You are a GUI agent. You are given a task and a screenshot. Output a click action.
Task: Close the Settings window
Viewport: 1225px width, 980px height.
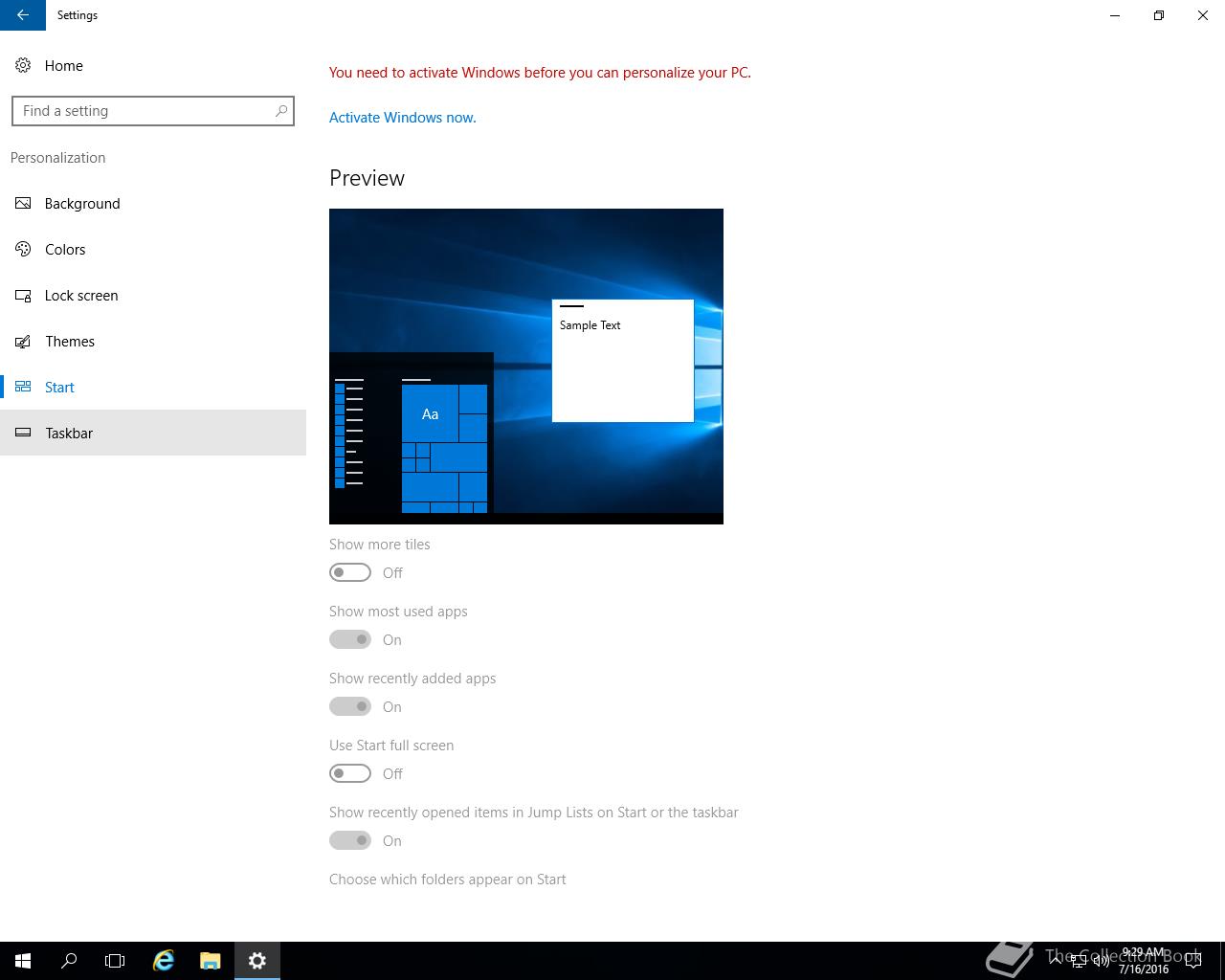(1203, 15)
